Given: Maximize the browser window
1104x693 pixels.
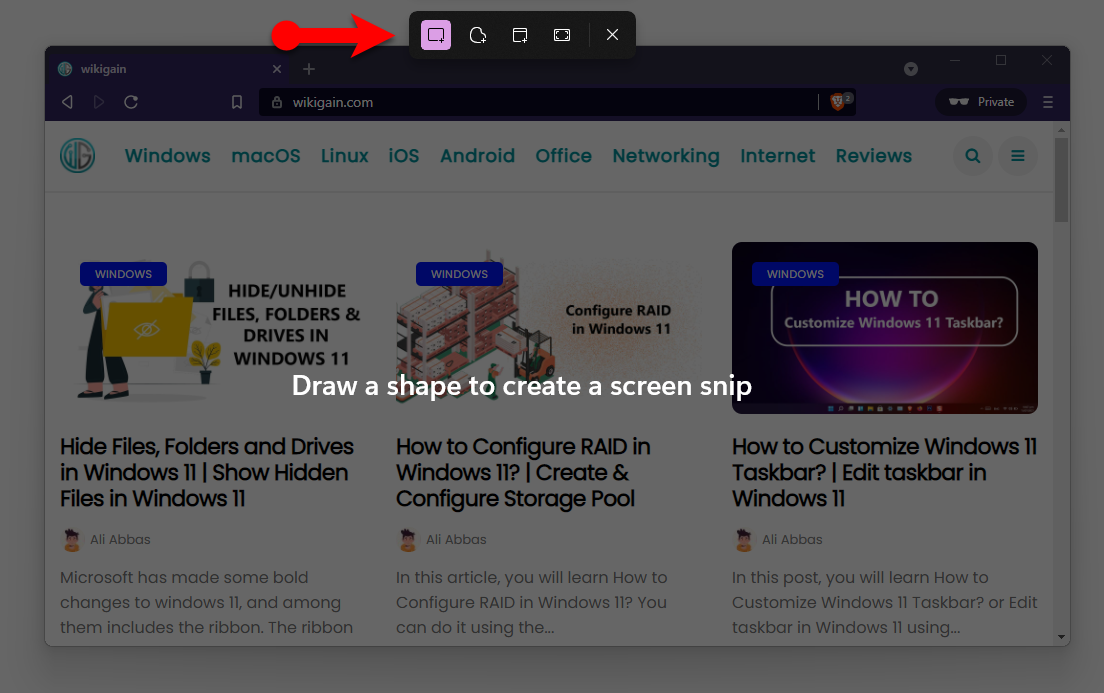Looking at the screenshot, I should point(1001,61).
